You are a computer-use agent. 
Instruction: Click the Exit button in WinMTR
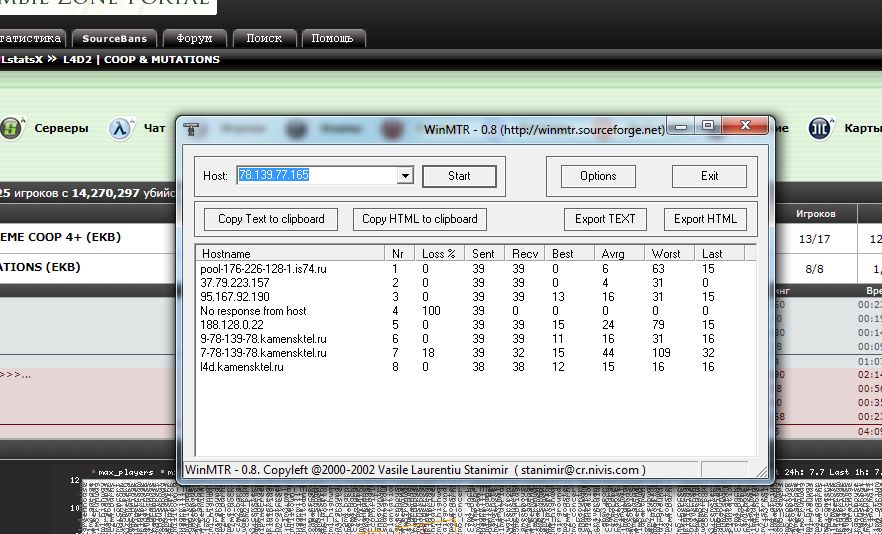(x=709, y=176)
